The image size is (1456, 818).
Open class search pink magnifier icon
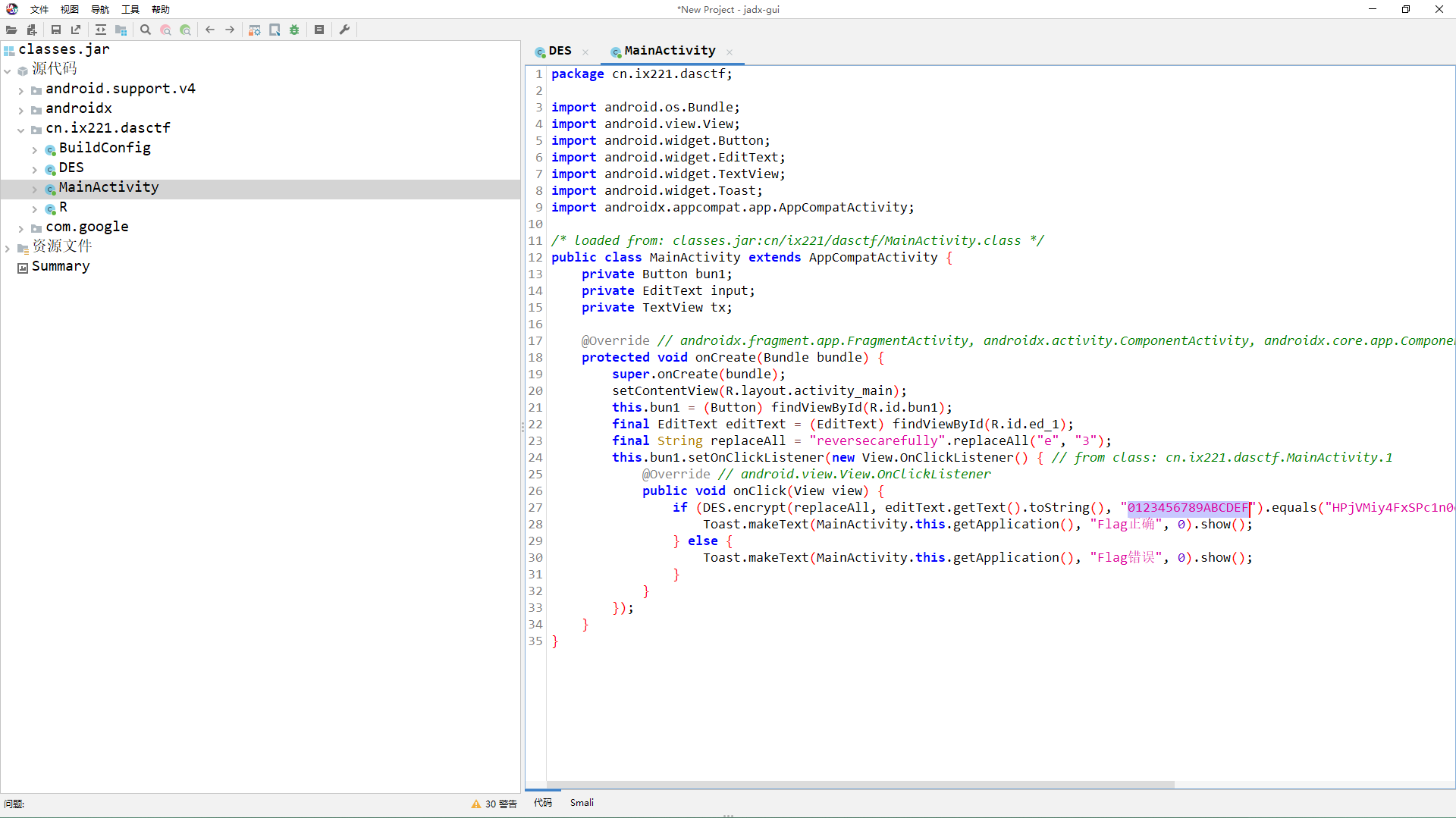pos(165,30)
